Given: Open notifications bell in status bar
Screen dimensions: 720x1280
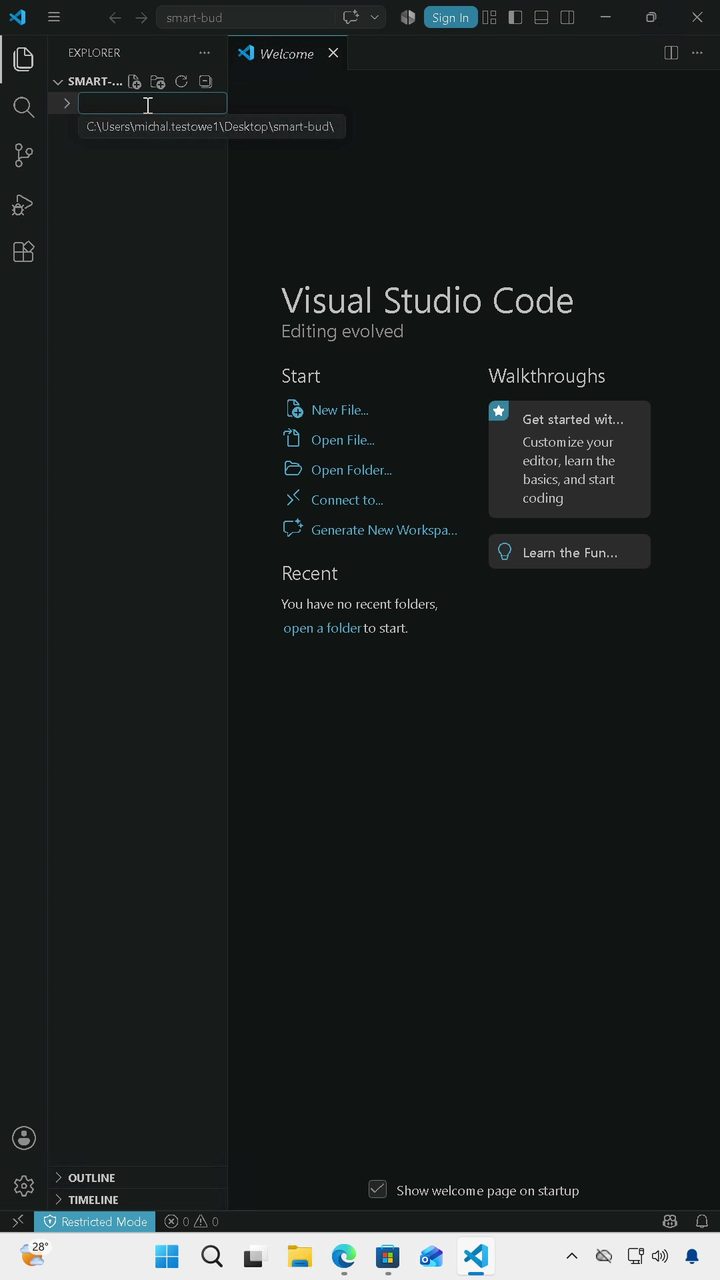Looking at the screenshot, I should (703, 1222).
